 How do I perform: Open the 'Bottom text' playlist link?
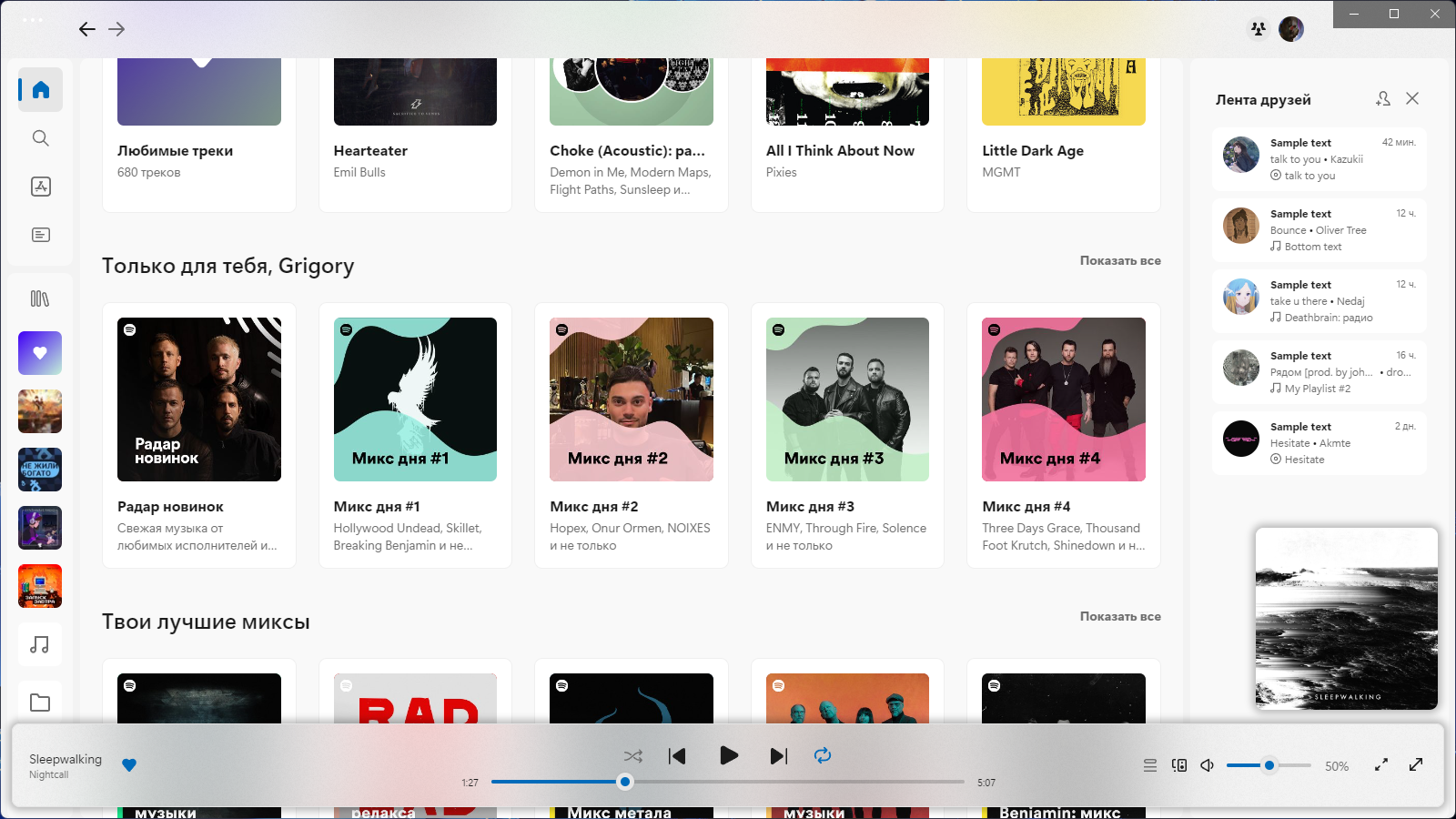coord(1313,247)
